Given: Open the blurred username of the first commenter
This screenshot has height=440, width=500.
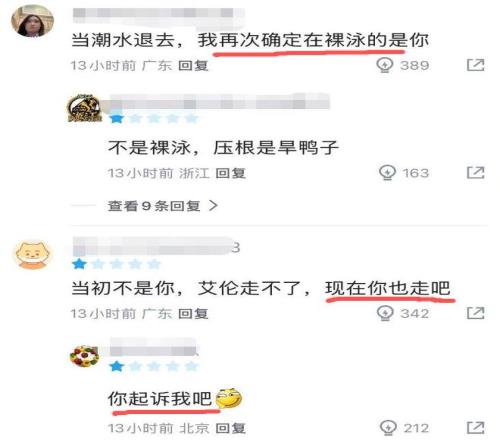Looking at the screenshot, I should tap(158, 15).
